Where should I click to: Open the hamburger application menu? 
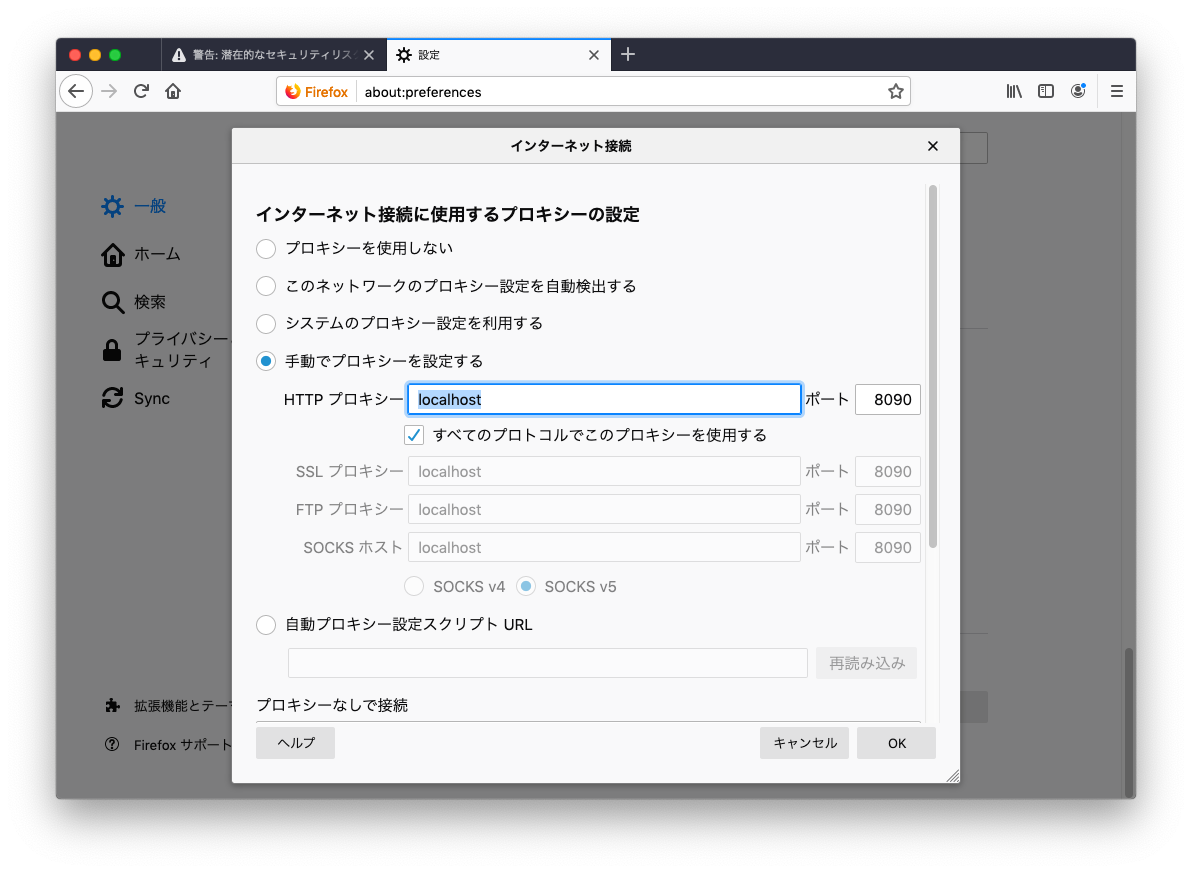[x=1117, y=91]
